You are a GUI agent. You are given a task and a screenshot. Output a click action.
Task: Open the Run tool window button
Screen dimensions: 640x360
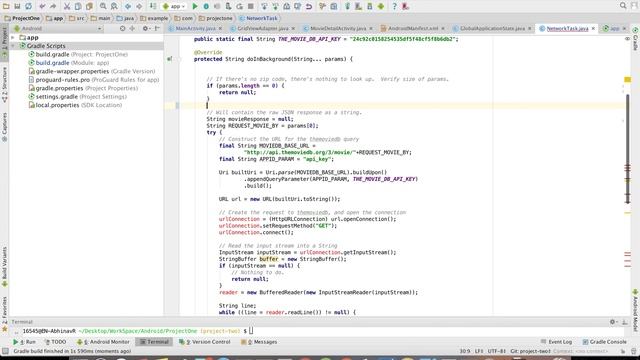tap(24, 342)
